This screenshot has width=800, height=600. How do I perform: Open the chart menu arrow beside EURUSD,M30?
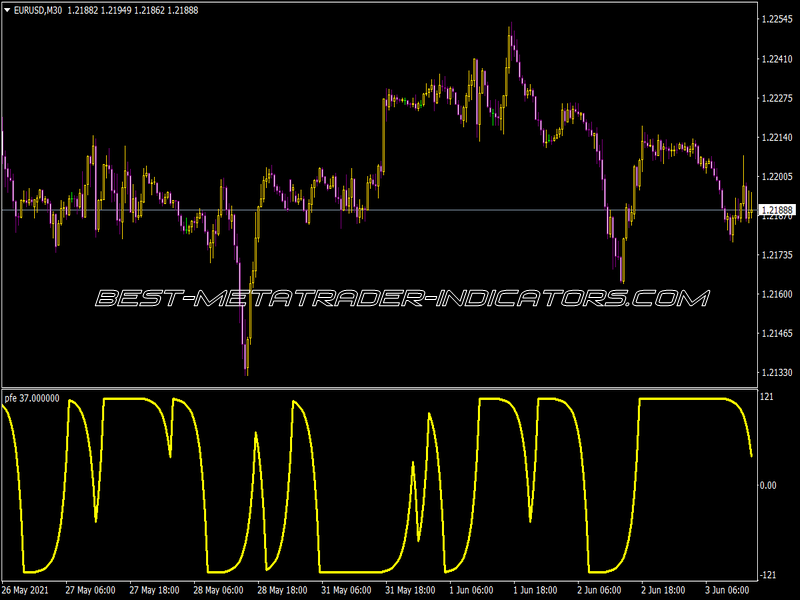pyautogui.click(x=7, y=10)
